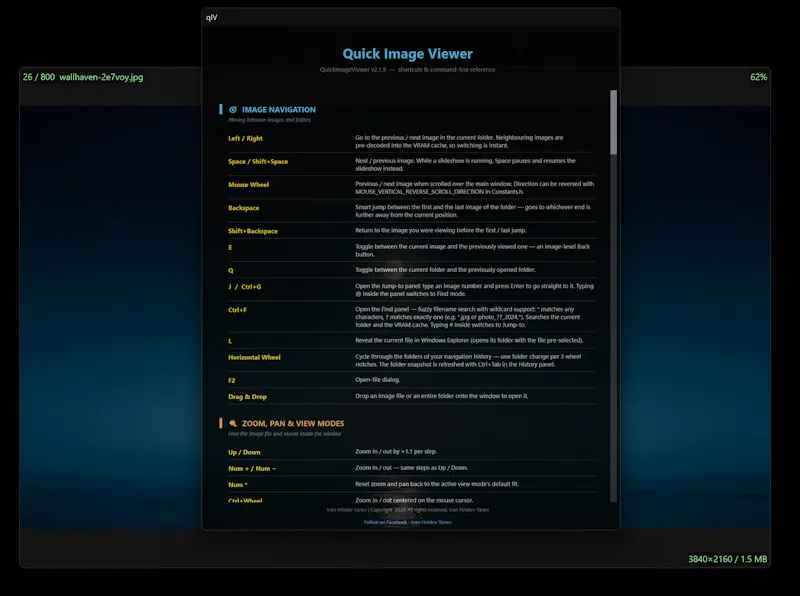800x596 pixels.
Task: Click the QuickImageViewer v2.1.9 subtitle line
Action: coord(407,69)
